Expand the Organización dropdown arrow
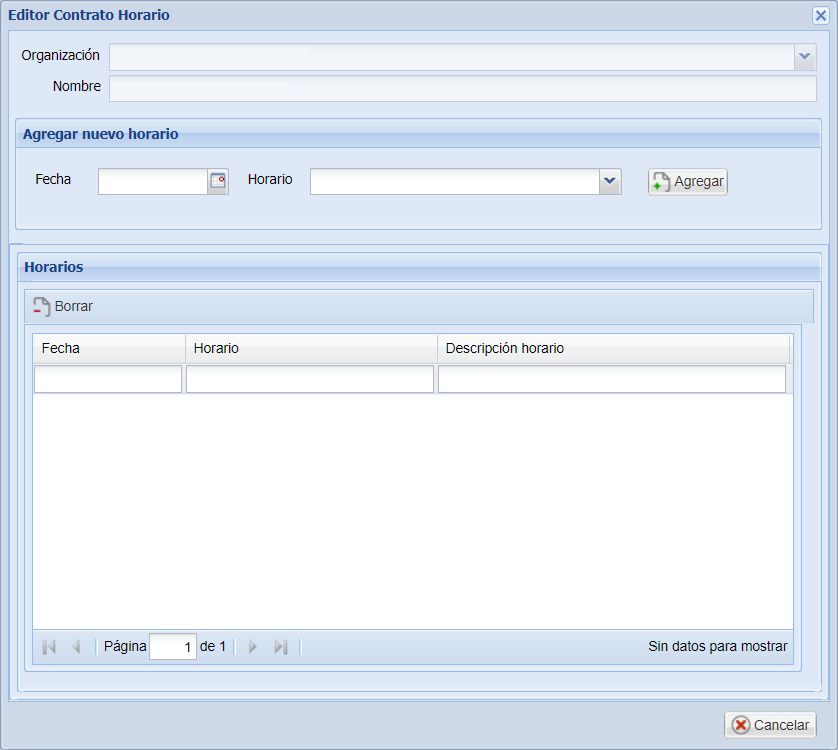838x750 pixels. [x=805, y=57]
